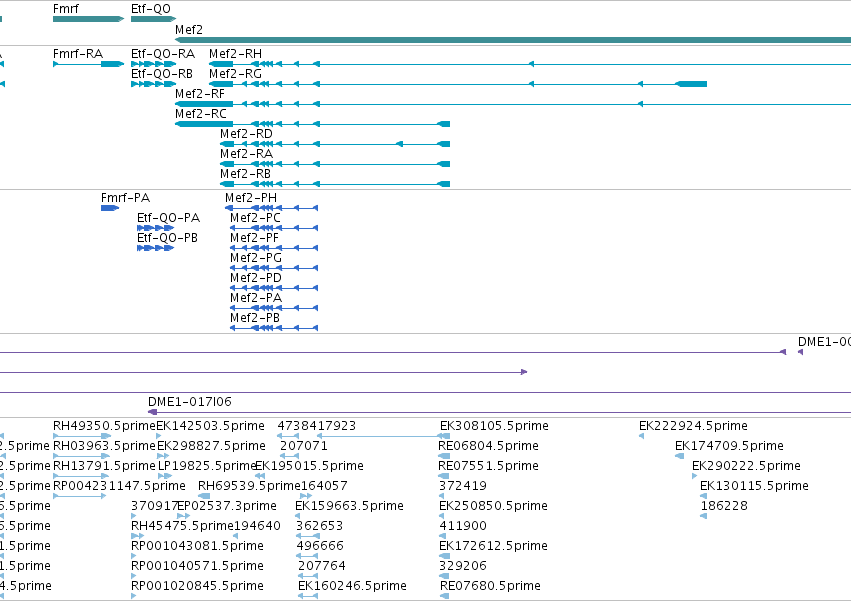Click the long Mef2 gene bar
This screenshot has width=851, height=601.
coord(513,40)
